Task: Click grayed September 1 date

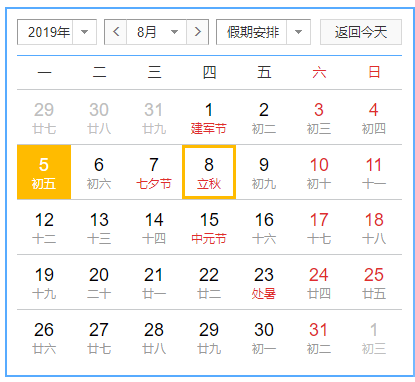Action: pos(374,337)
